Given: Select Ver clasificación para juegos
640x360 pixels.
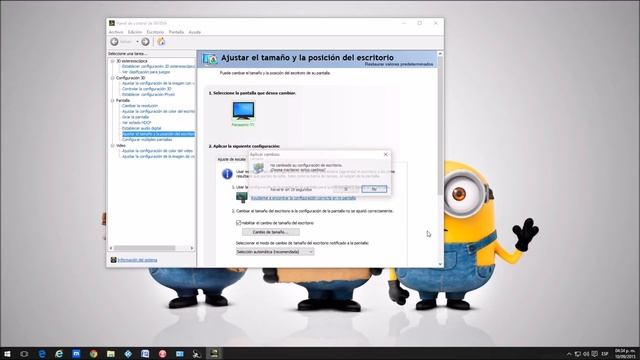Looking at the screenshot, I should click(x=146, y=72).
